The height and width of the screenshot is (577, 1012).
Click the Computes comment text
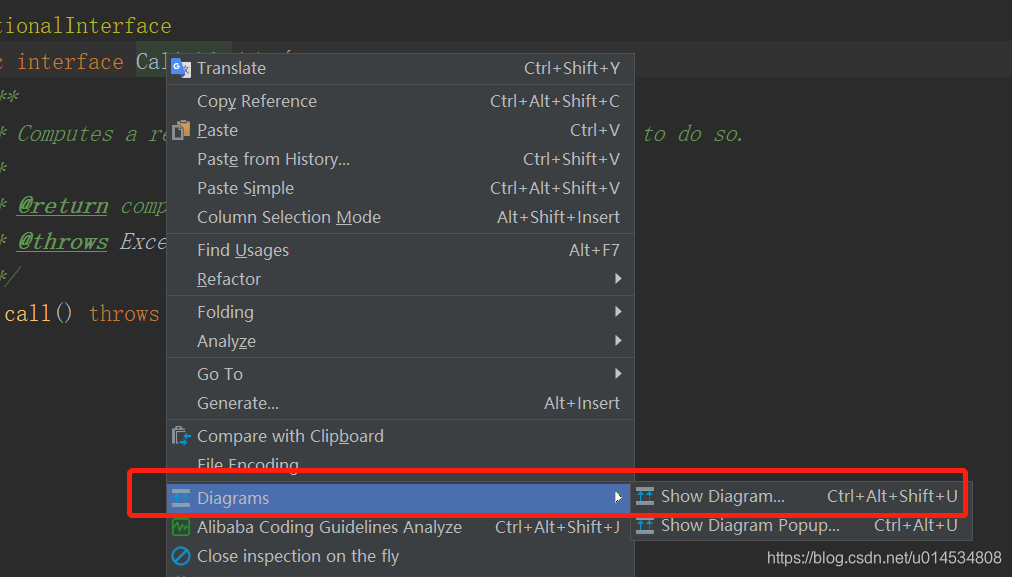click(65, 134)
